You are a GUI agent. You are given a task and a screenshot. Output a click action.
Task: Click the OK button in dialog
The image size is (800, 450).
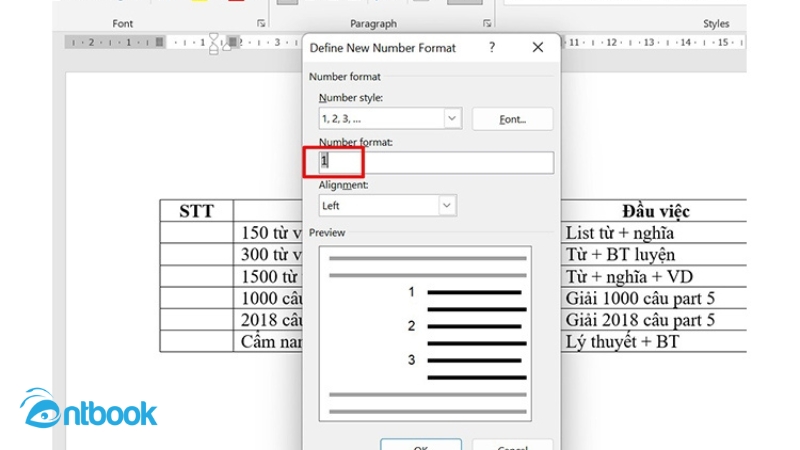(421, 444)
